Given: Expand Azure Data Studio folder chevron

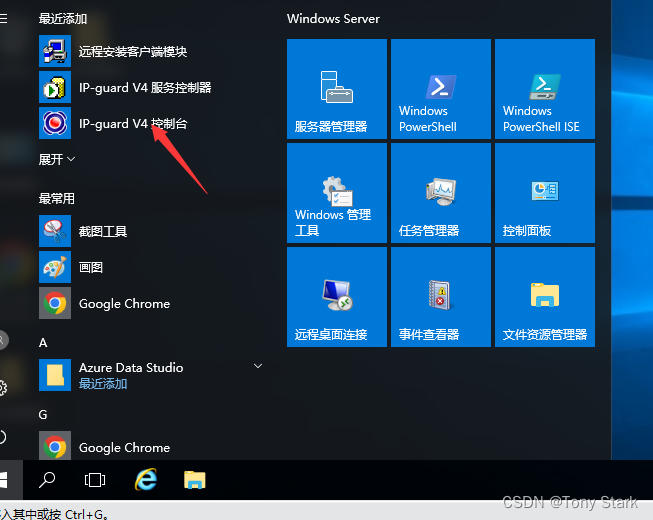Looking at the screenshot, I should (258, 366).
